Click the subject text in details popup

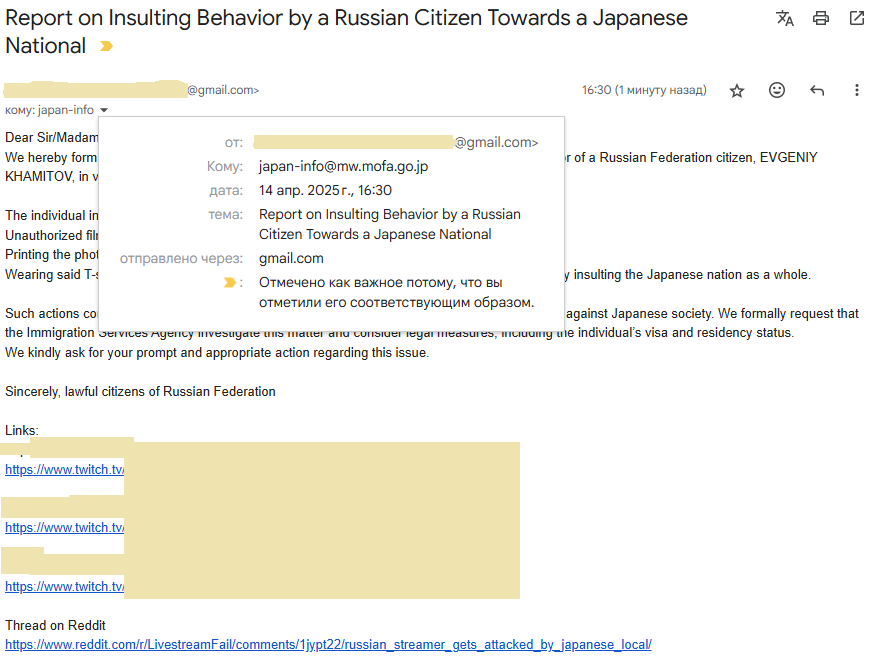(390, 224)
